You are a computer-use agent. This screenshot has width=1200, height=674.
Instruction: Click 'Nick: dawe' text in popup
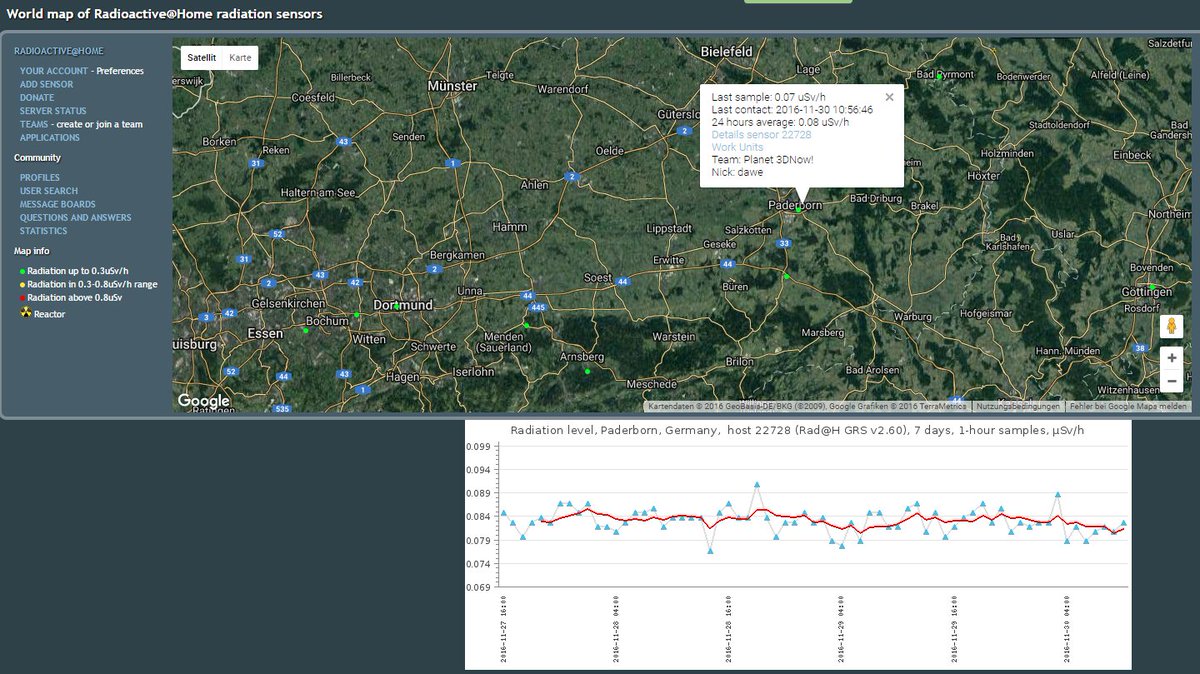coord(737,172)
